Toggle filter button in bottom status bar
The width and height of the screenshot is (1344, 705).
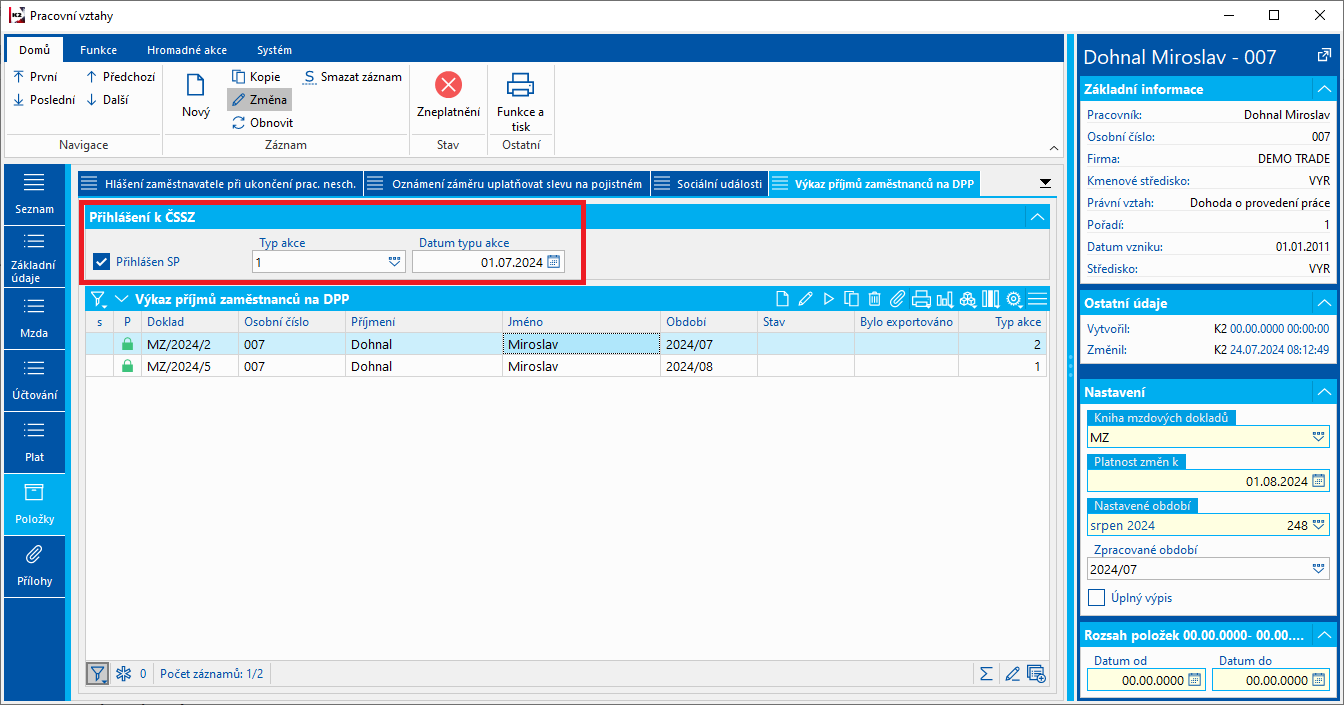[x=97, y=674]
